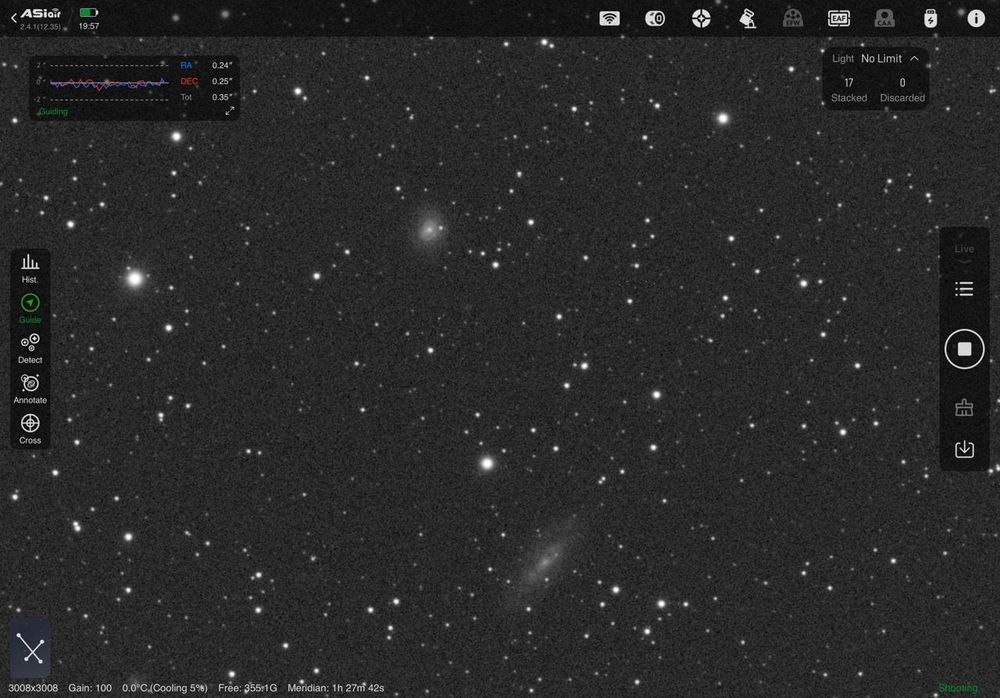
Task: Click the Gain: 100 readout
Action: pos(90,688)
